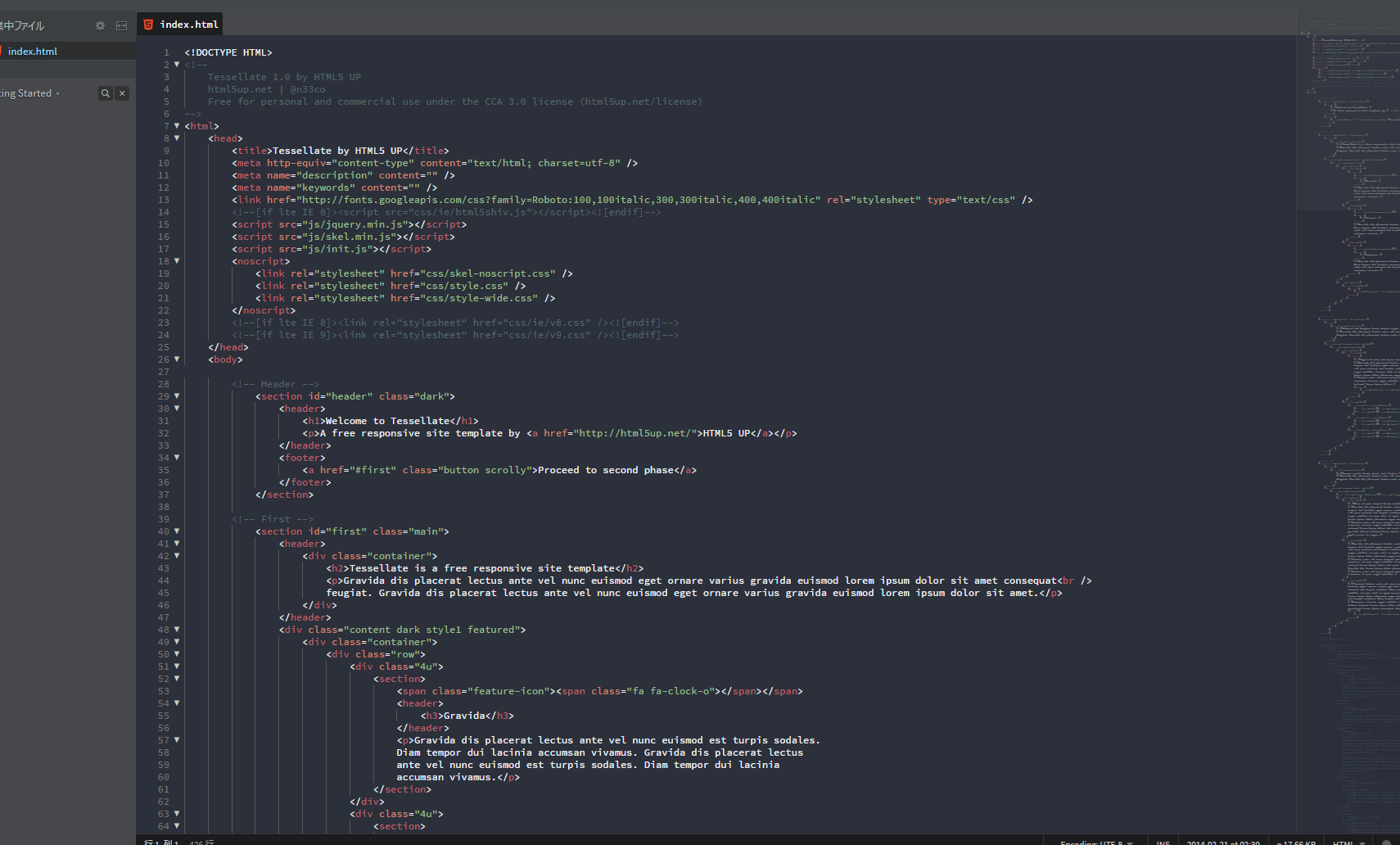Open working files gear settings menu
1400x845 pixels.
(x=100, y=25)
